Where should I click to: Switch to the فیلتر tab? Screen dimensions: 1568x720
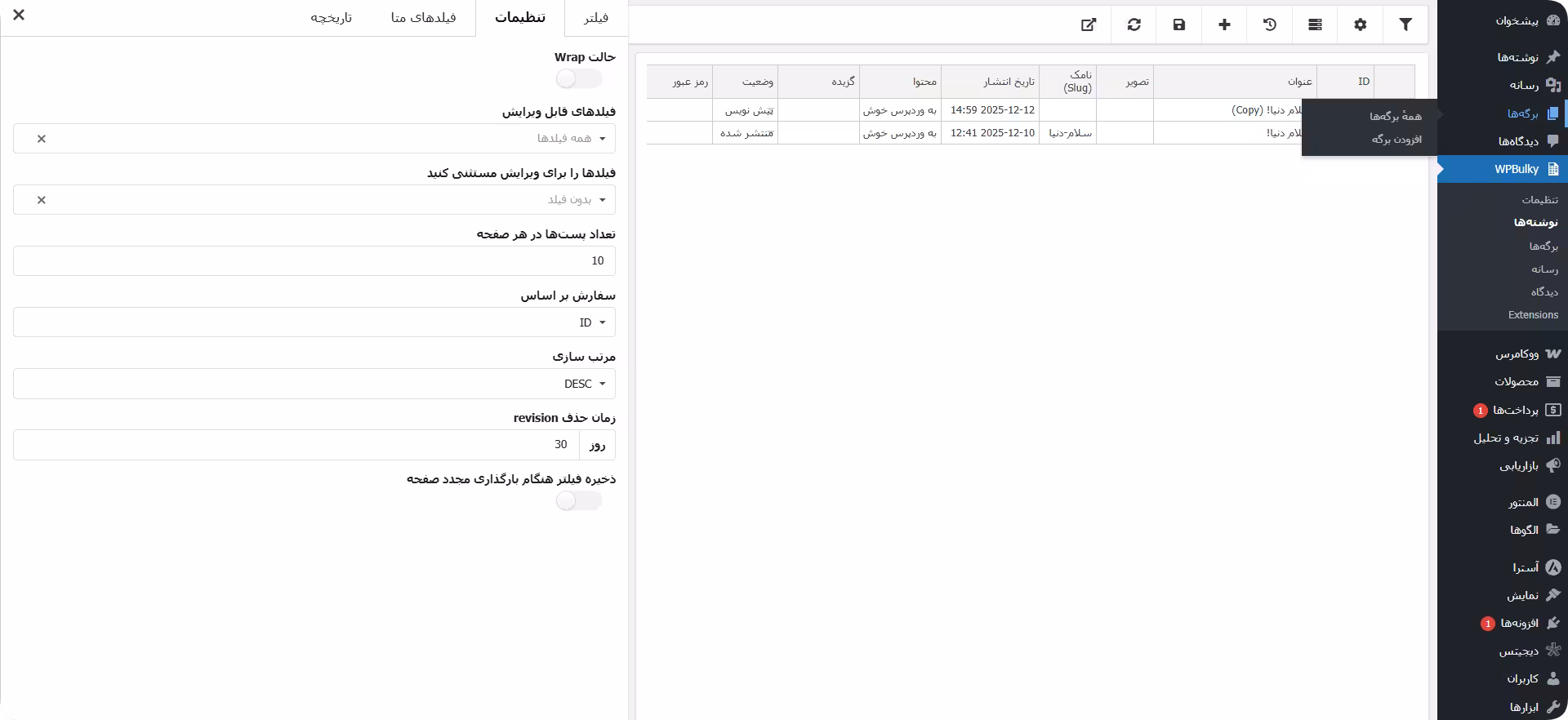596,18
